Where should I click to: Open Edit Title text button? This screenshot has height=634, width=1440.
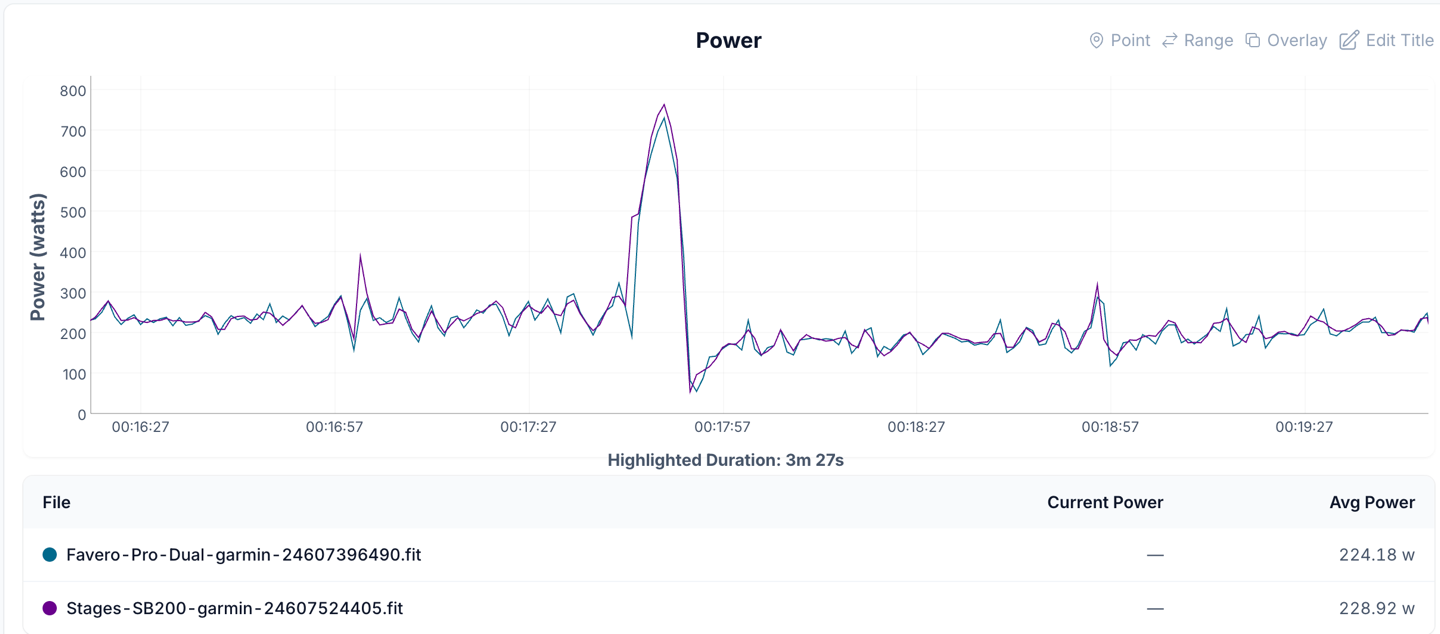click(1400, 40)
